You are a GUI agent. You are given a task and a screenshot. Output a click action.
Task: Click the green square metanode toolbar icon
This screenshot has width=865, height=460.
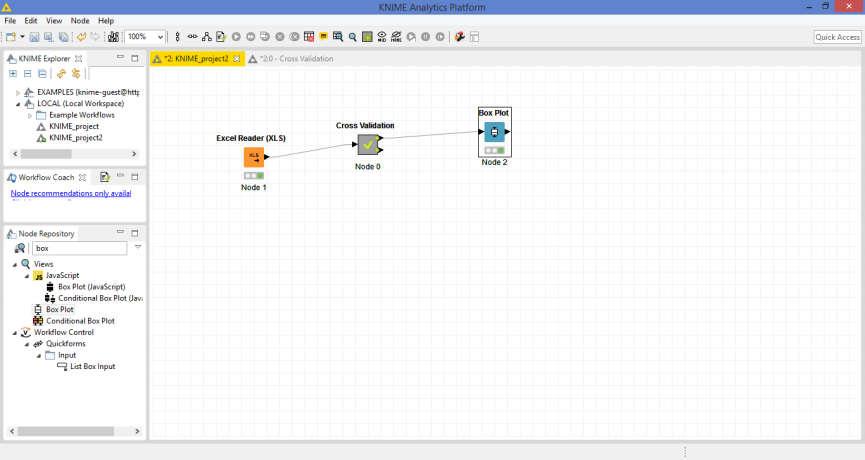point(367,37)
